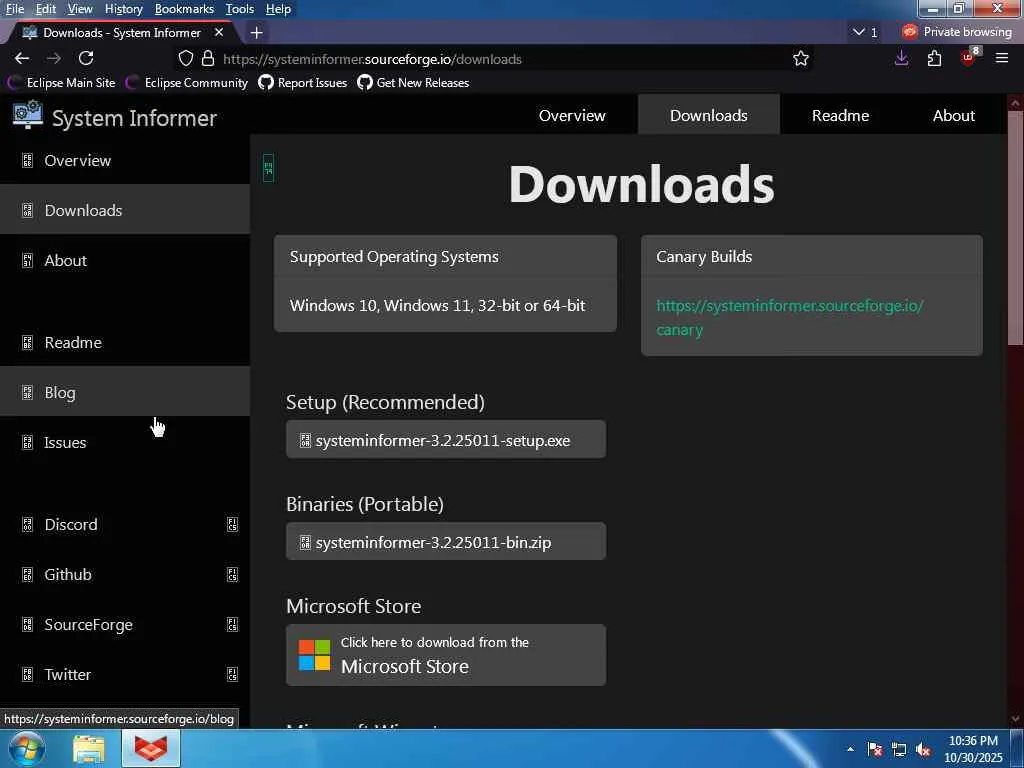
Task: Expand the list all tabs chevron
Action: 859,32
